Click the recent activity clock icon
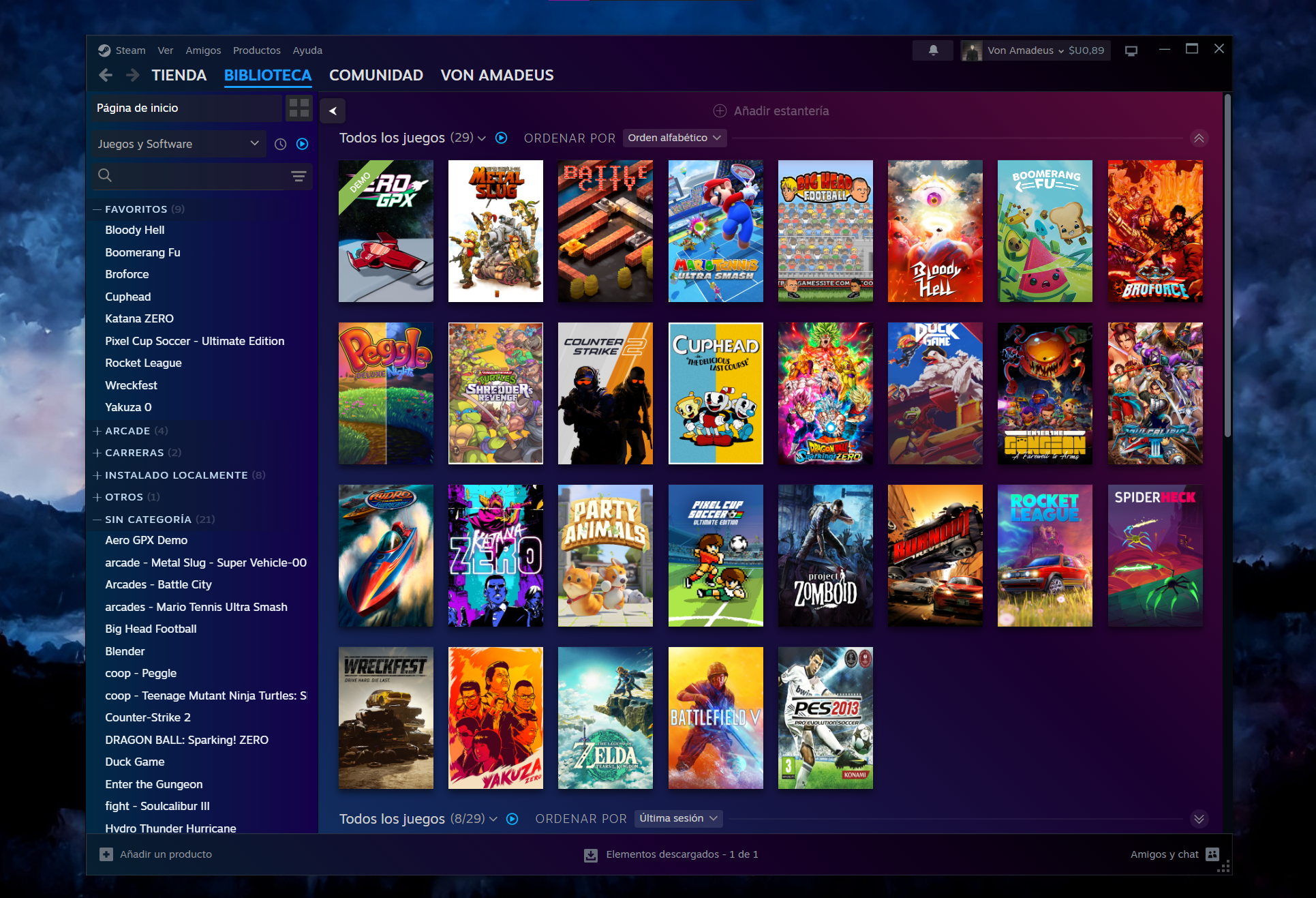Viewport: 1316px width, 898px height. 280,144
